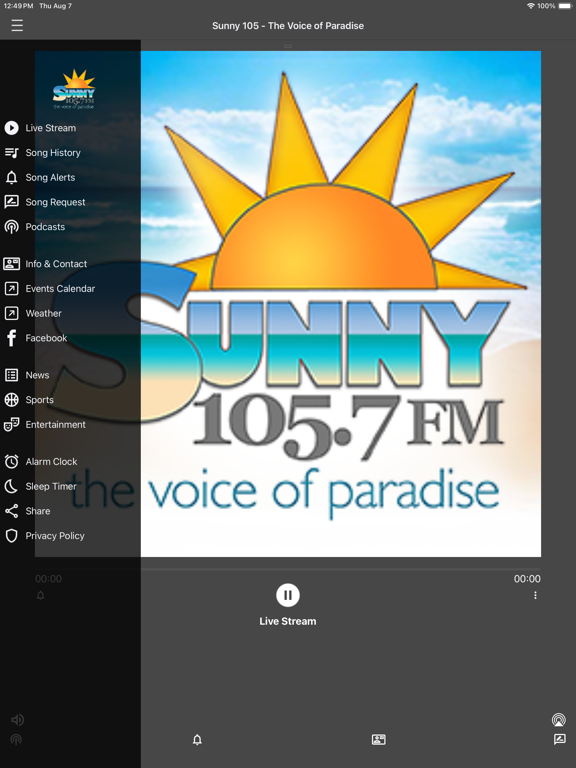Choose Song Request menu item
576x768 pixels.
[x=55, y=202]
